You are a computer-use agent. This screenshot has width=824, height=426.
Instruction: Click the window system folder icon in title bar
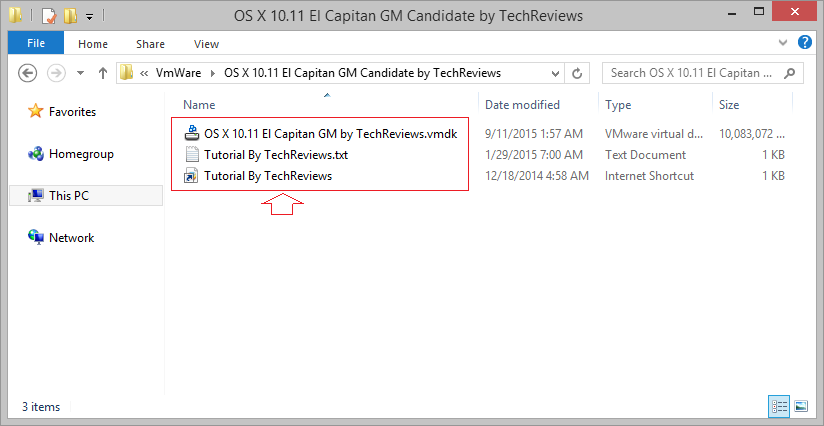[16, 16]
